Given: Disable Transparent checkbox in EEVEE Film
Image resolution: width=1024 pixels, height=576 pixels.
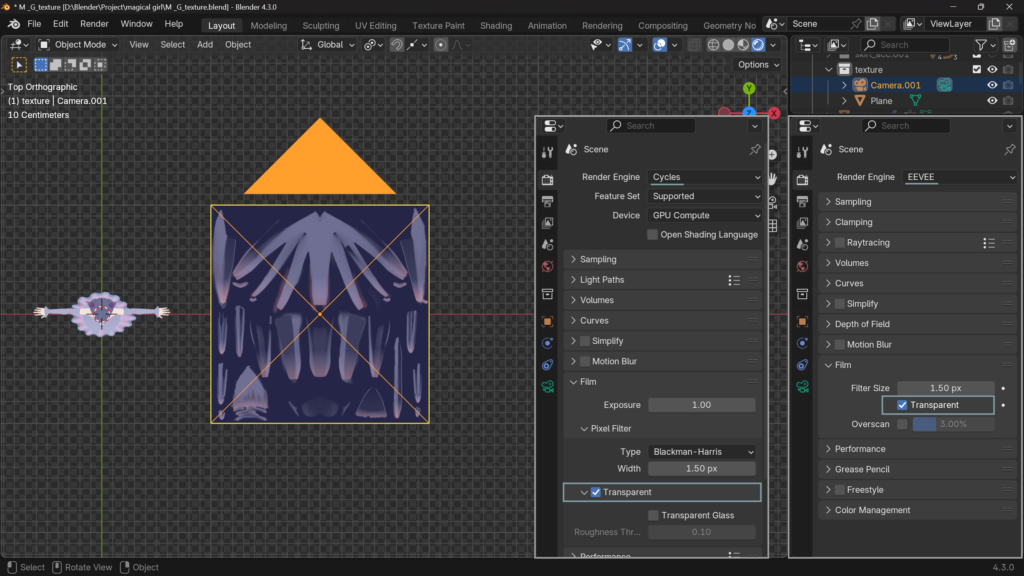Looking at the screenshot, I should pyautogui.click(x=902, y=405).
